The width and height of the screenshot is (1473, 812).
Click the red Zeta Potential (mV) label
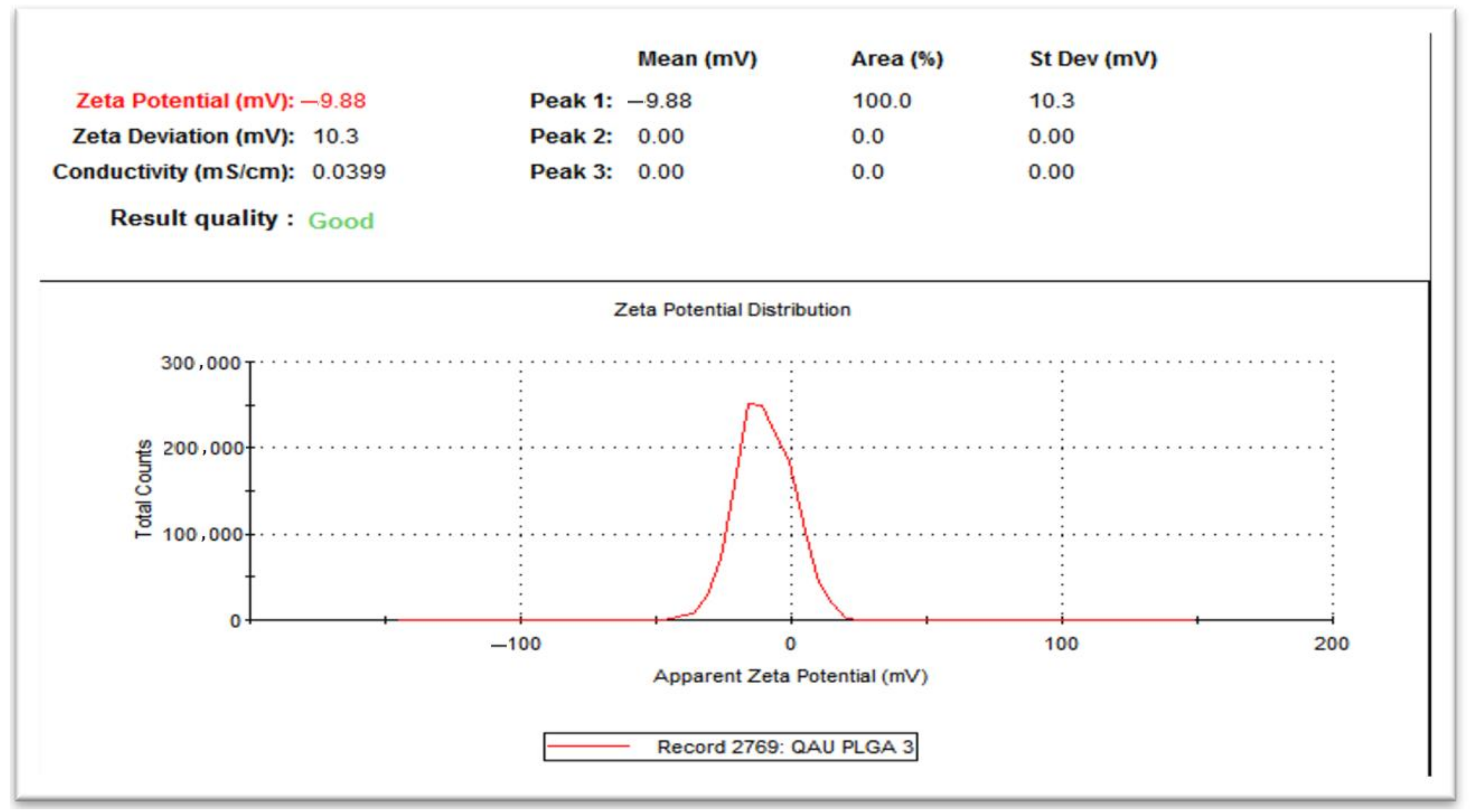(185, 101)
